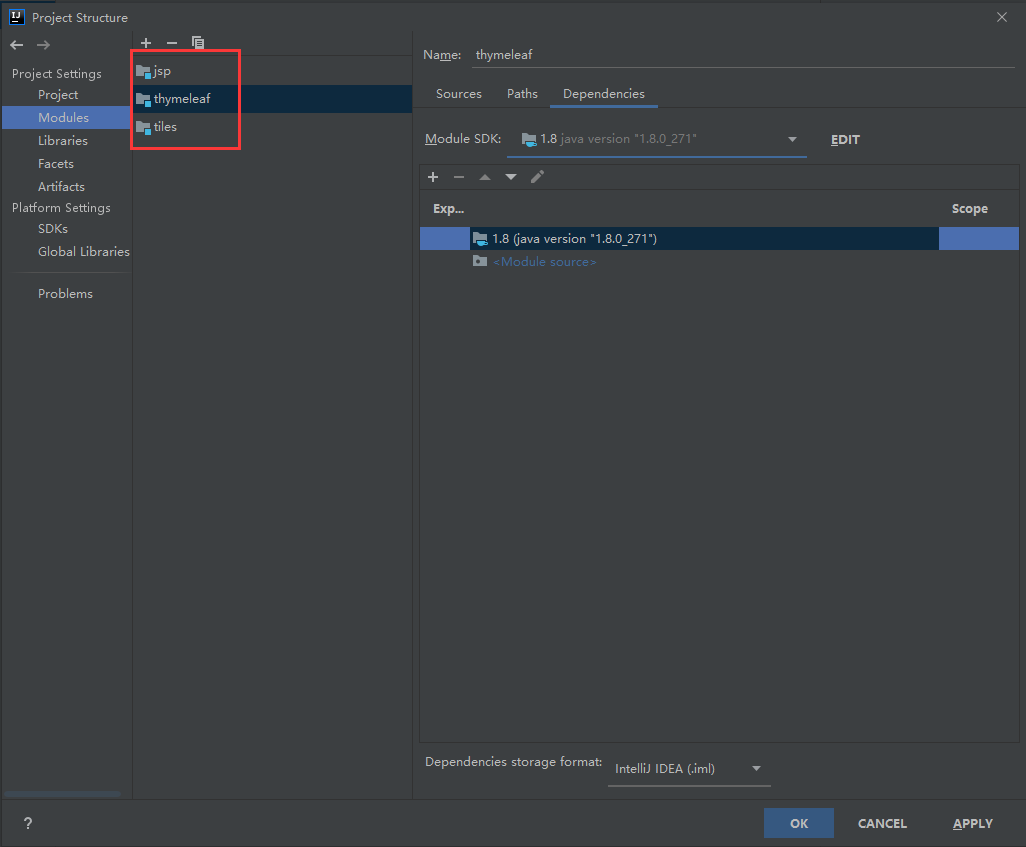Select the Module source row
Screen dimensions: 1026x847
719,262
